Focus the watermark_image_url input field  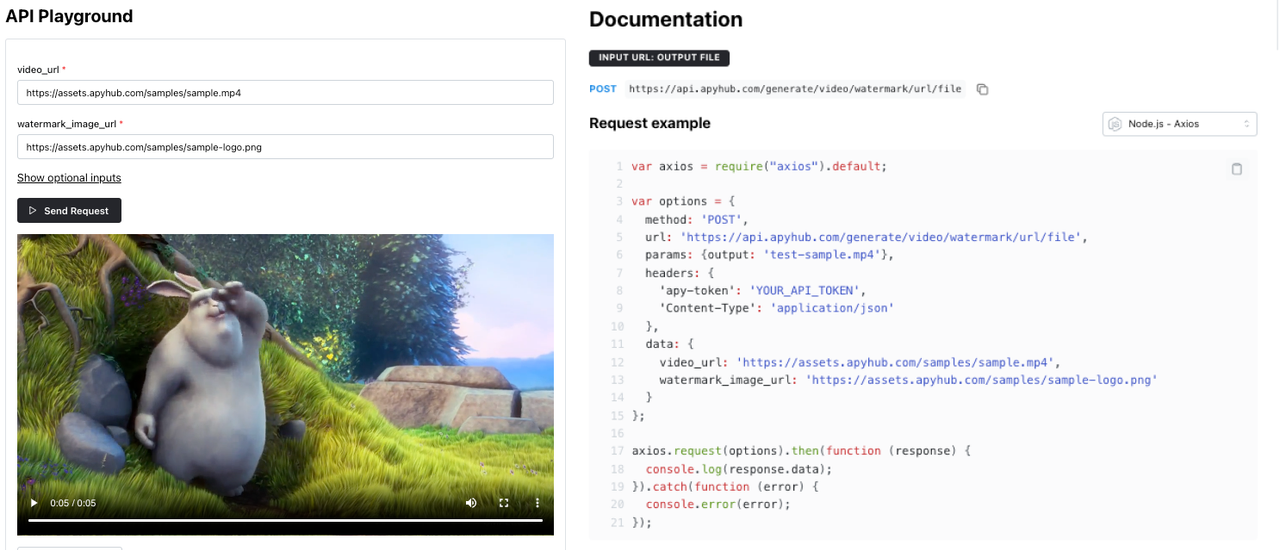coord(285,146)
